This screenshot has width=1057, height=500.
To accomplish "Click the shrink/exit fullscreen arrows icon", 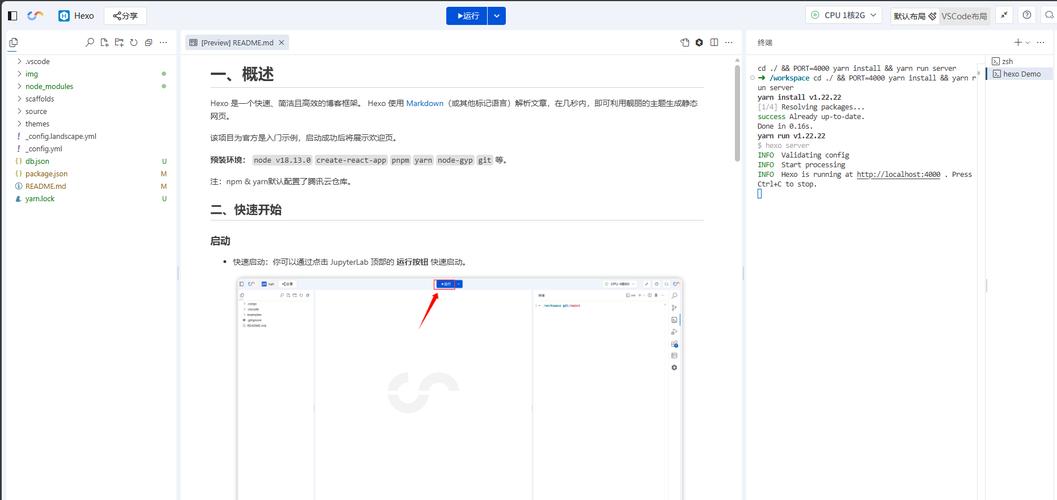I will click(x=1004, y=16).
